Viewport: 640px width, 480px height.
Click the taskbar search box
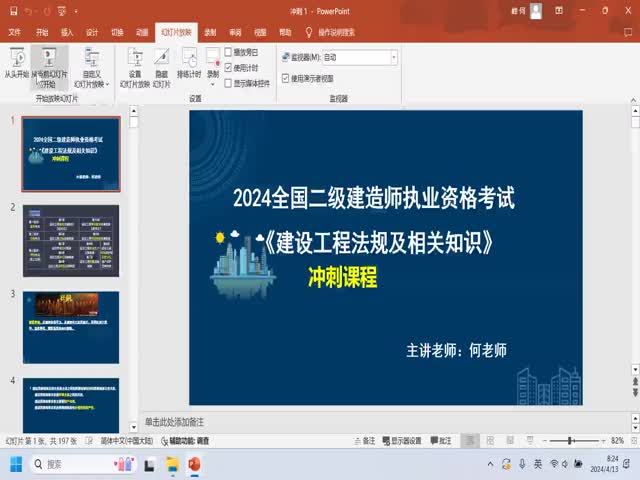coord(83,464)
